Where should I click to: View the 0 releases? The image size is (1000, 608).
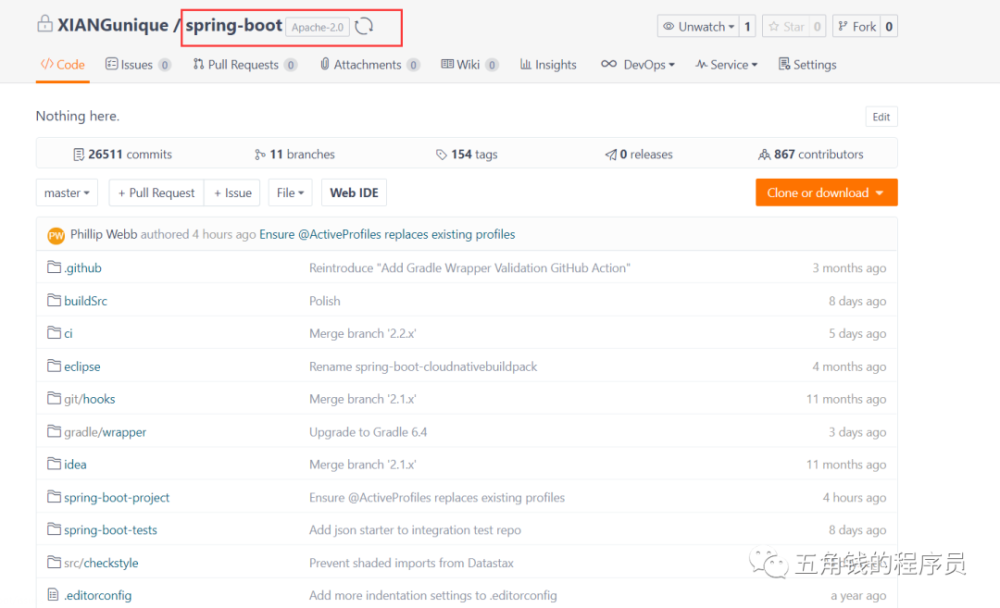click(x=638, y=154)
